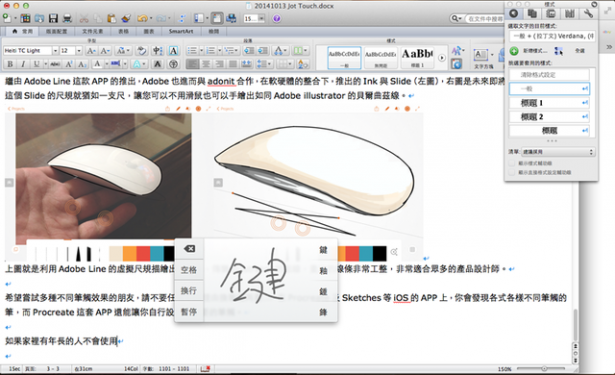The image size is (615, 375).
Task: Cut selection with scissors icon
Action: (x=84, y=18)
